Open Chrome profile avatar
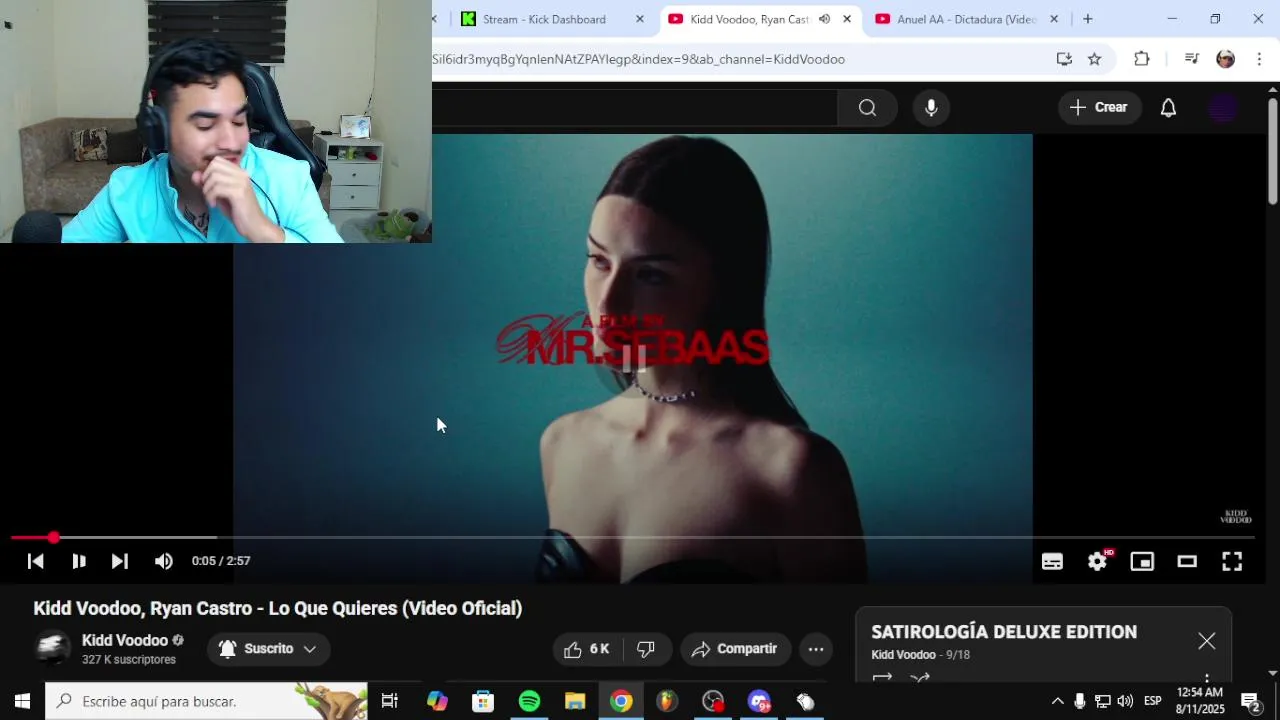 1225,59
